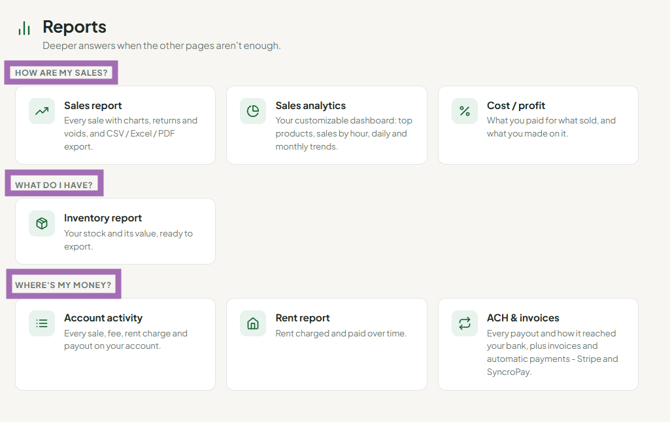Click the Reports bar chart icon
Screen dimensions: 670x422
coord(24,28)
